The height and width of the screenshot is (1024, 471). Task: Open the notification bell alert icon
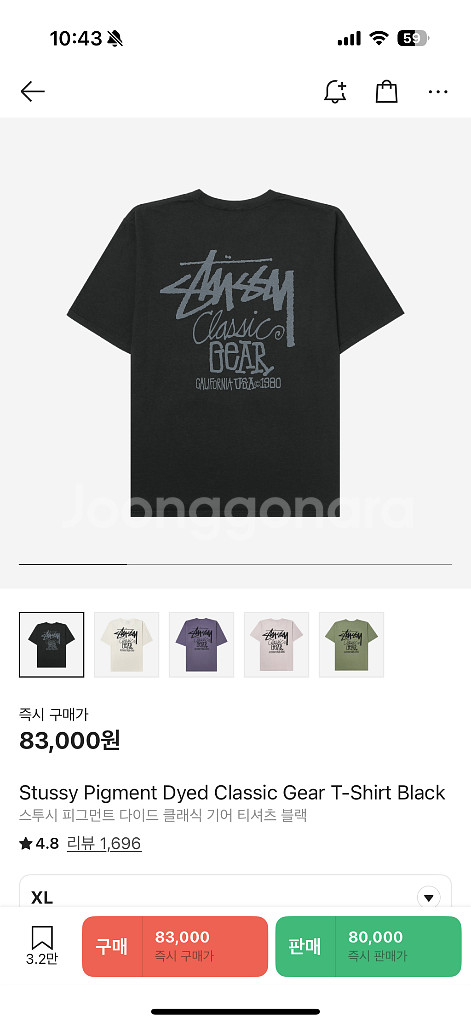335,91
